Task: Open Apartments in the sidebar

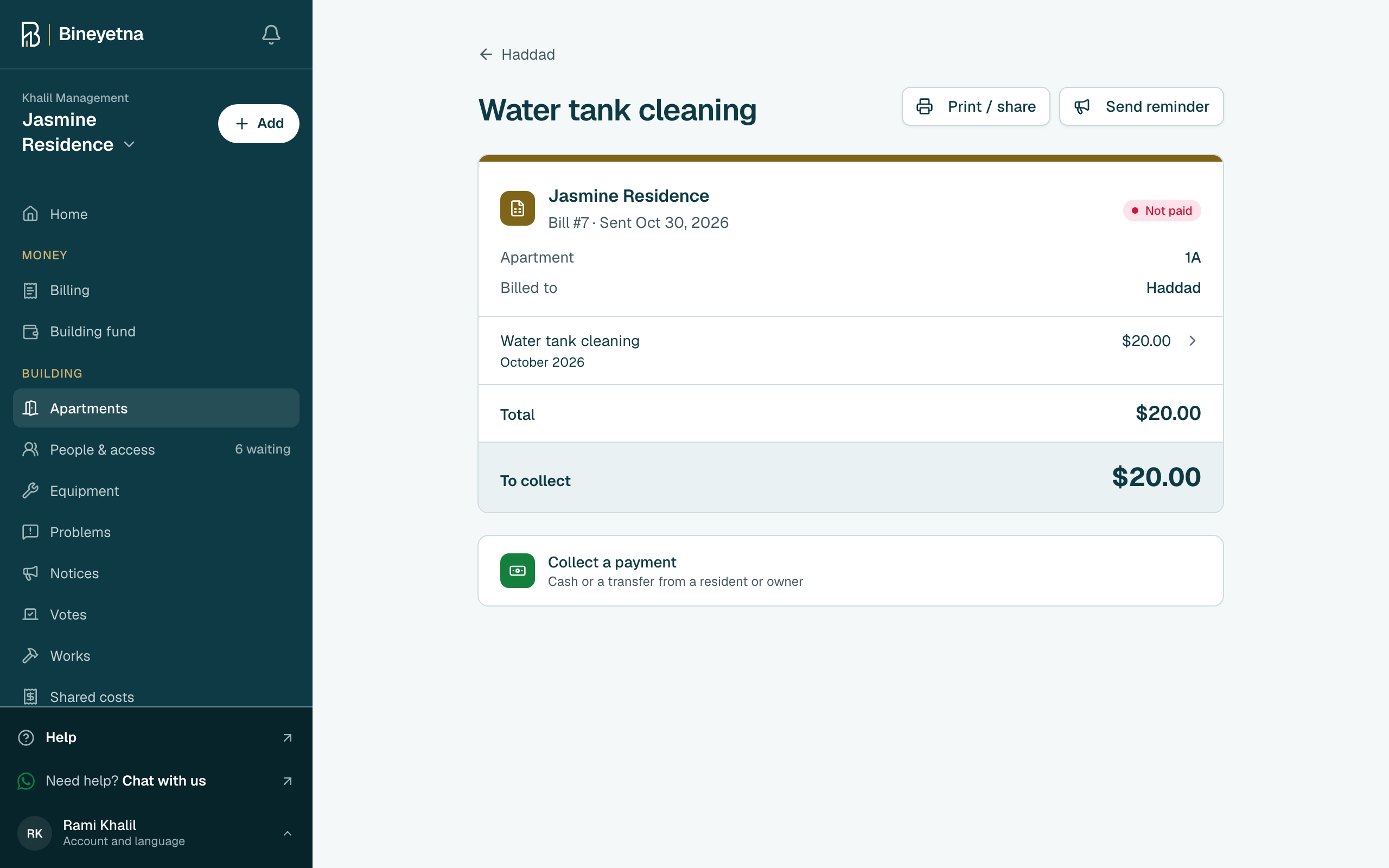Action: pyautogui.click(x=156, y=408)
